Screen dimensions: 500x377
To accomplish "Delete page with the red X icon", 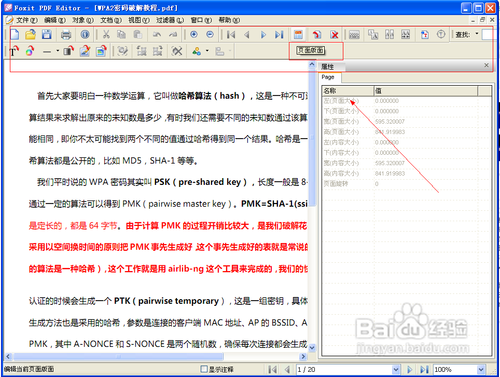I will pos(334,34).
